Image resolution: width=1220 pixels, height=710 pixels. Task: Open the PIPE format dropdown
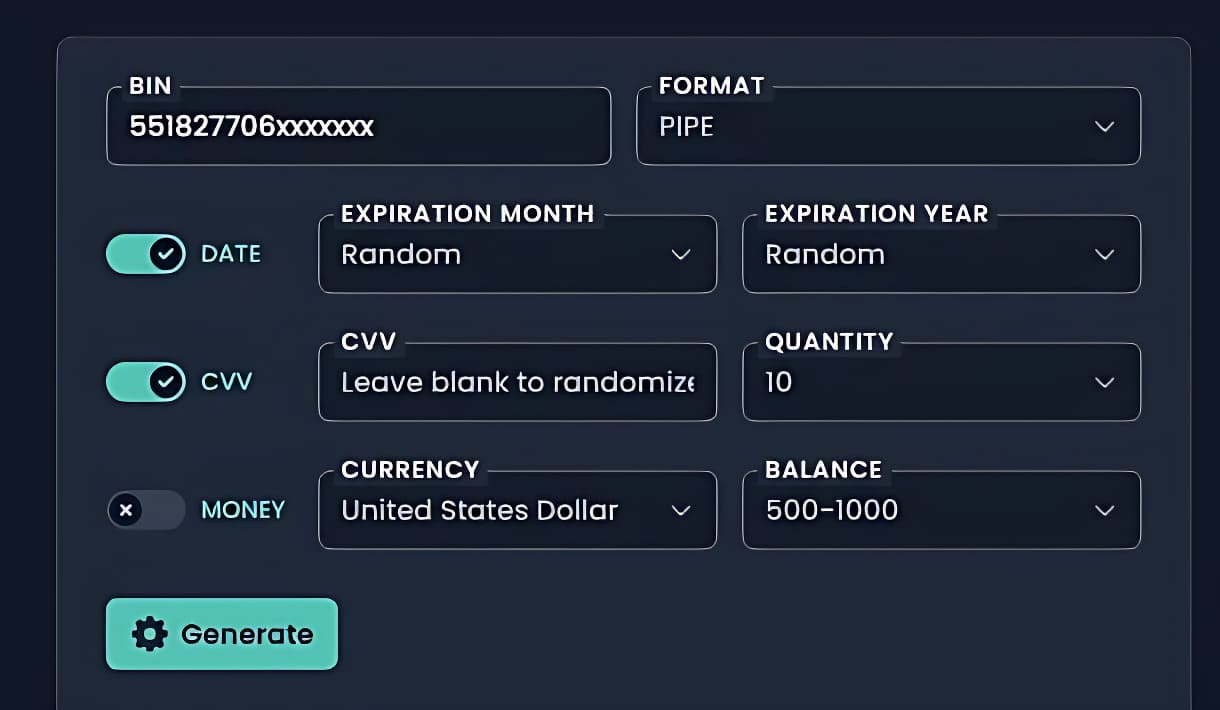coord(870,127)
